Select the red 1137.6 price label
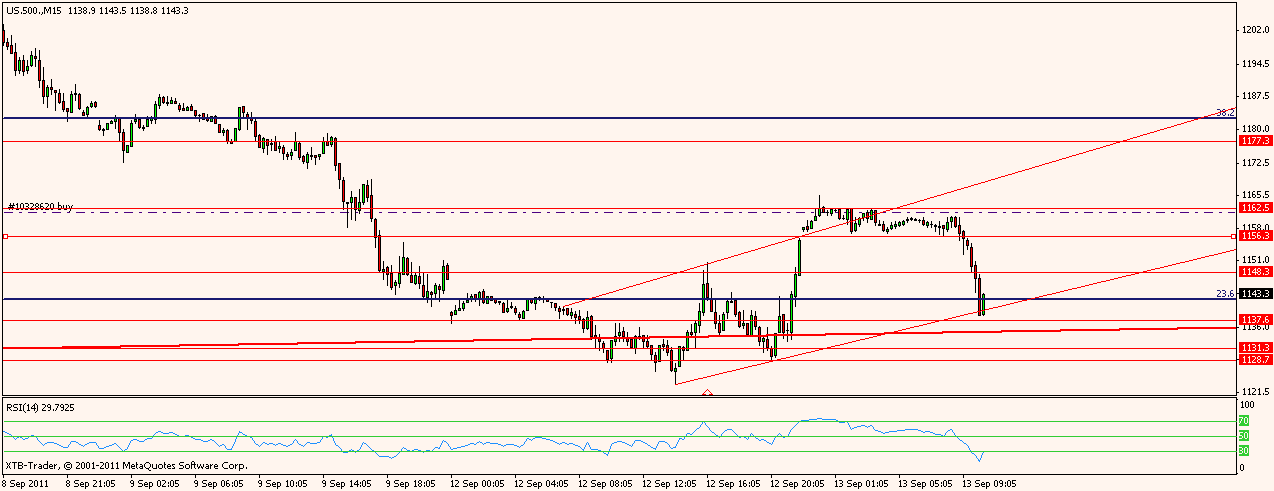Viewport: 1274px width, 491px height. 1255,320
